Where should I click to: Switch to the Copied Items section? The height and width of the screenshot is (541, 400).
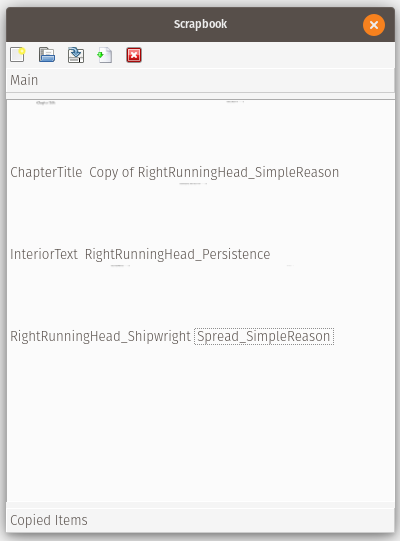200,520
